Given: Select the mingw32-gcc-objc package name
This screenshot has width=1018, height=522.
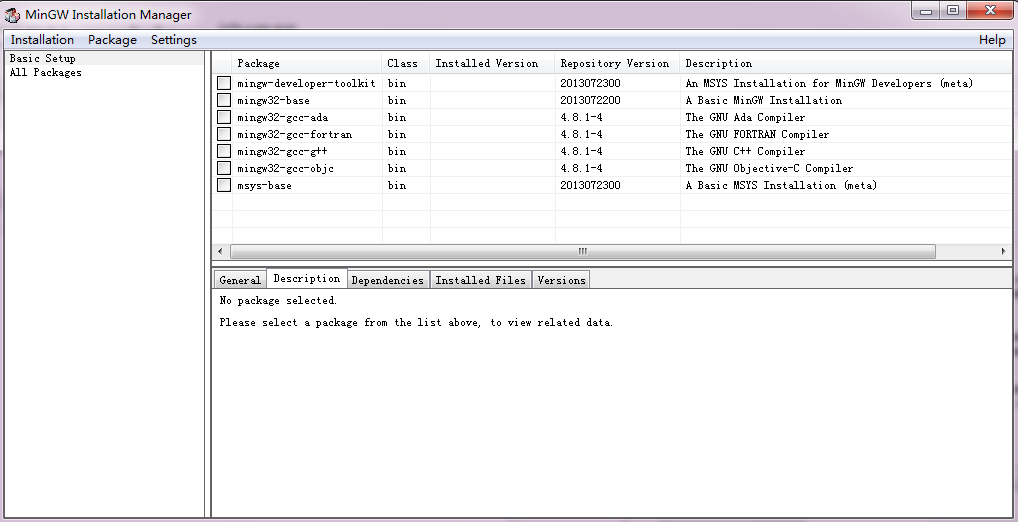Looking at the screenshot, I should (285, 168).
